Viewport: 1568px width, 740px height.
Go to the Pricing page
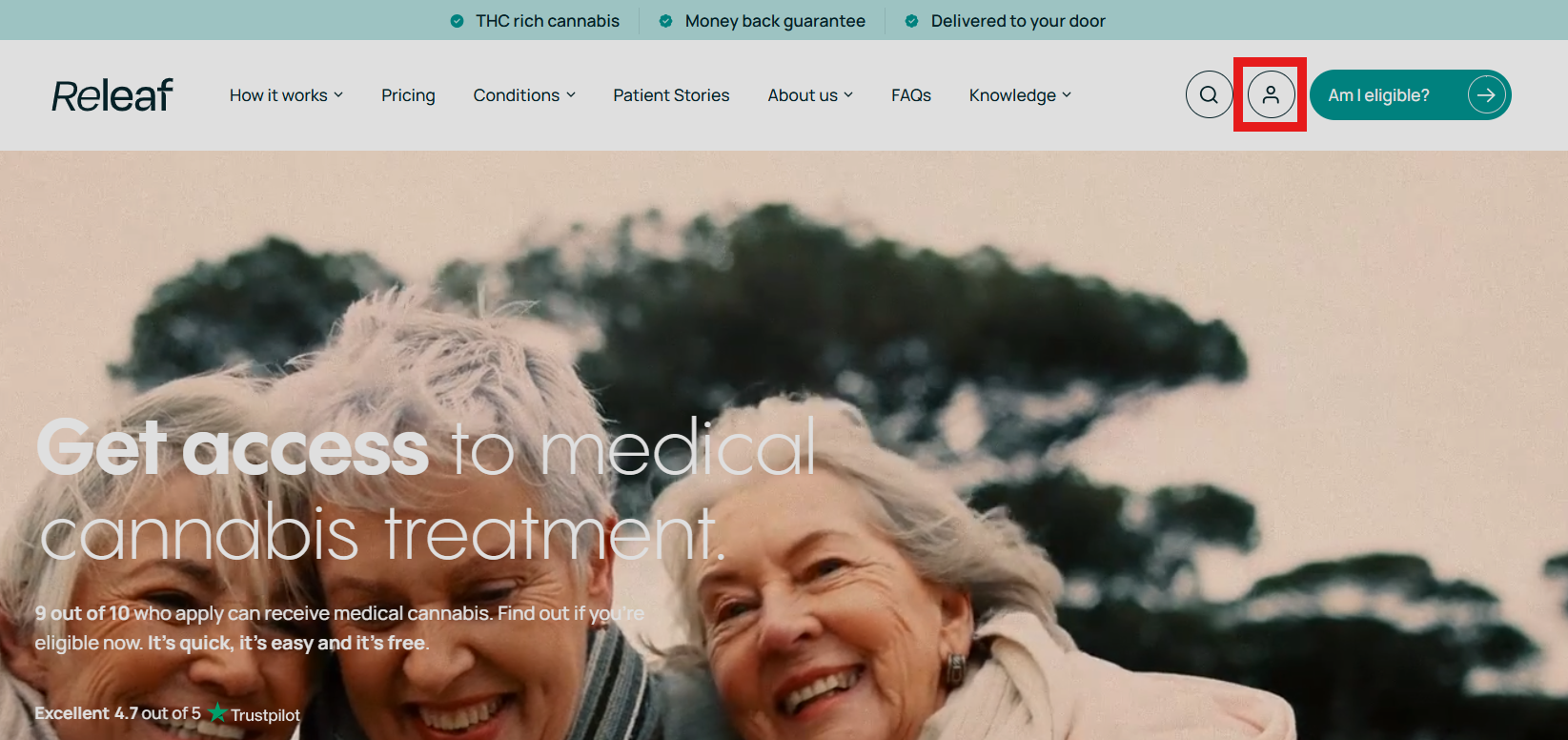[x=408, y=95]
